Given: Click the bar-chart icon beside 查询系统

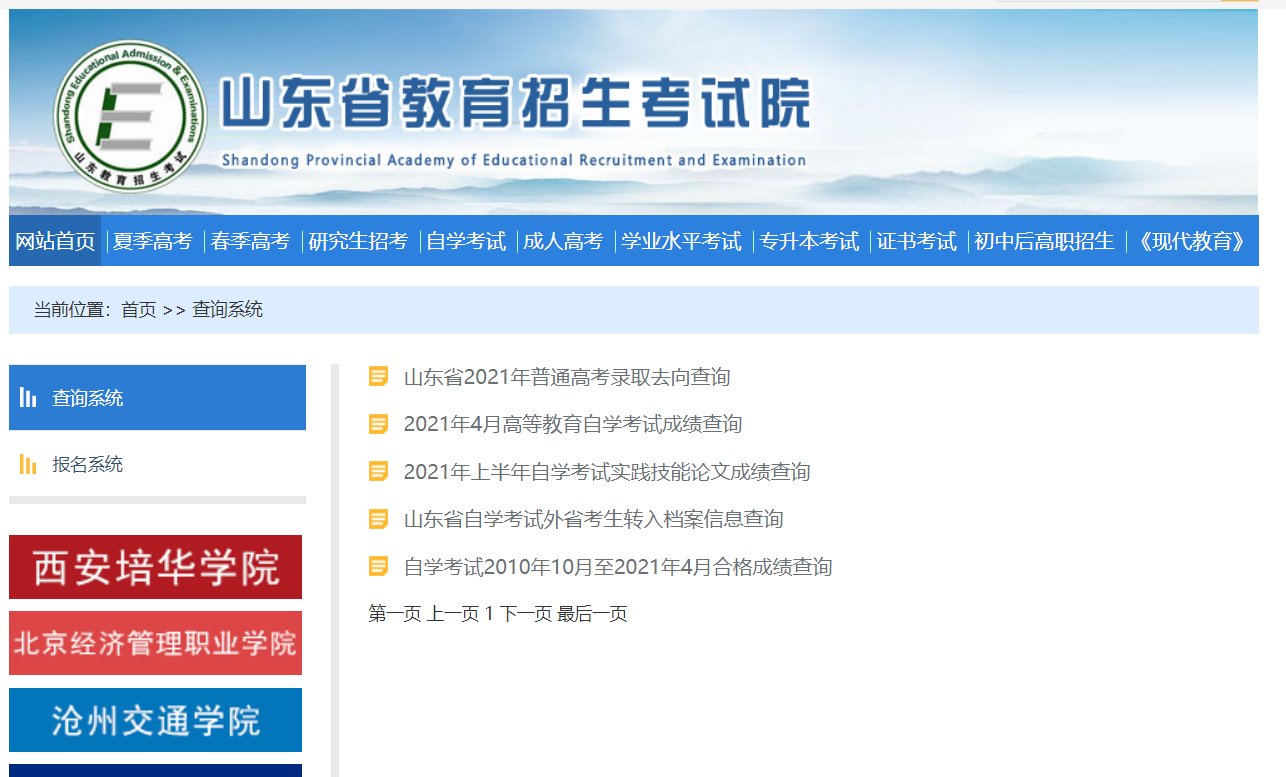Looking at the screenshot, I should coord(30,397).
